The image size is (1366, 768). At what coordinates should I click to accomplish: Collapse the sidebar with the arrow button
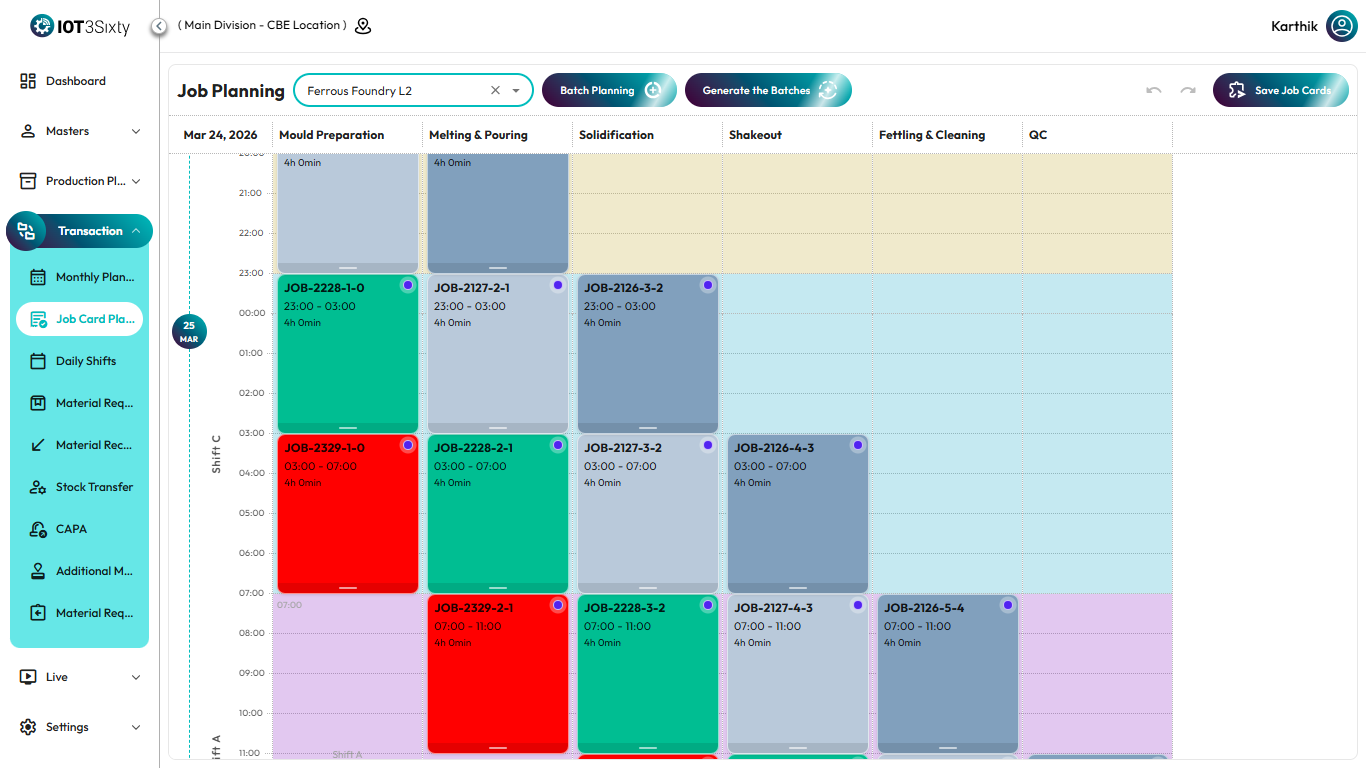coord(158,26)
